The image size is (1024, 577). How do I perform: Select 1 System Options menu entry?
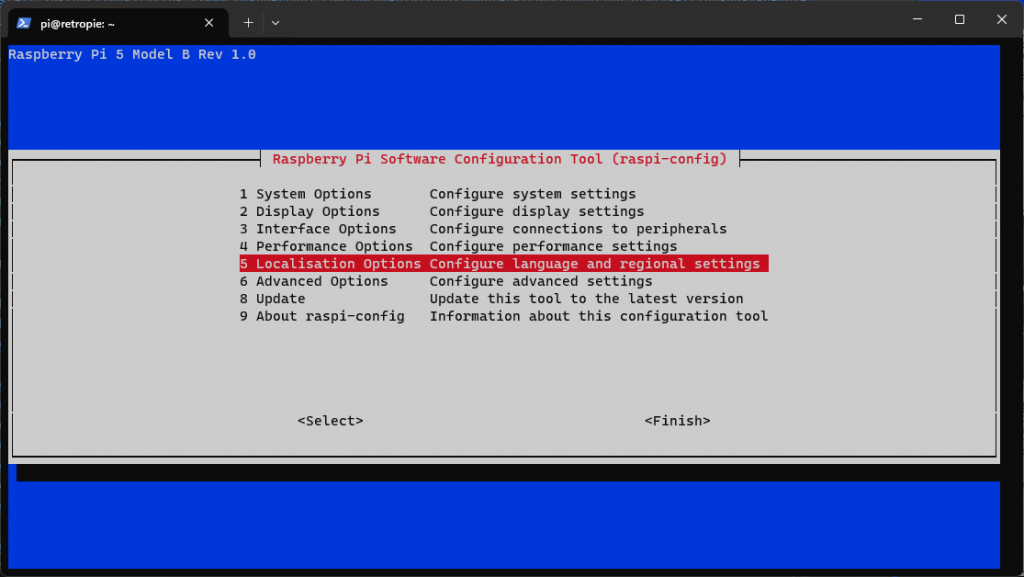click(305, 194)
